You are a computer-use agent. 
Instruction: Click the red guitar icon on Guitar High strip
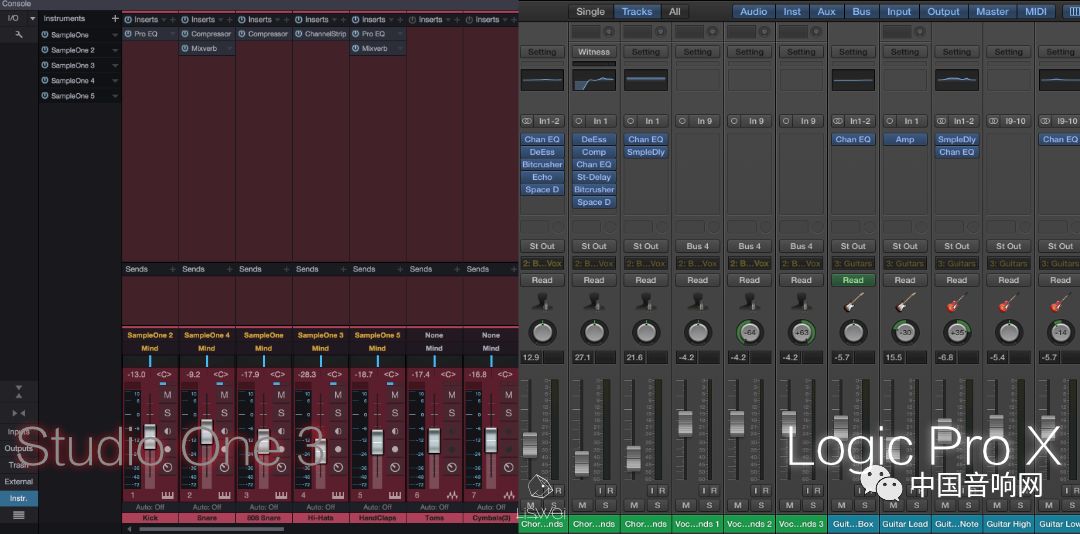(x=1008, y=302)
